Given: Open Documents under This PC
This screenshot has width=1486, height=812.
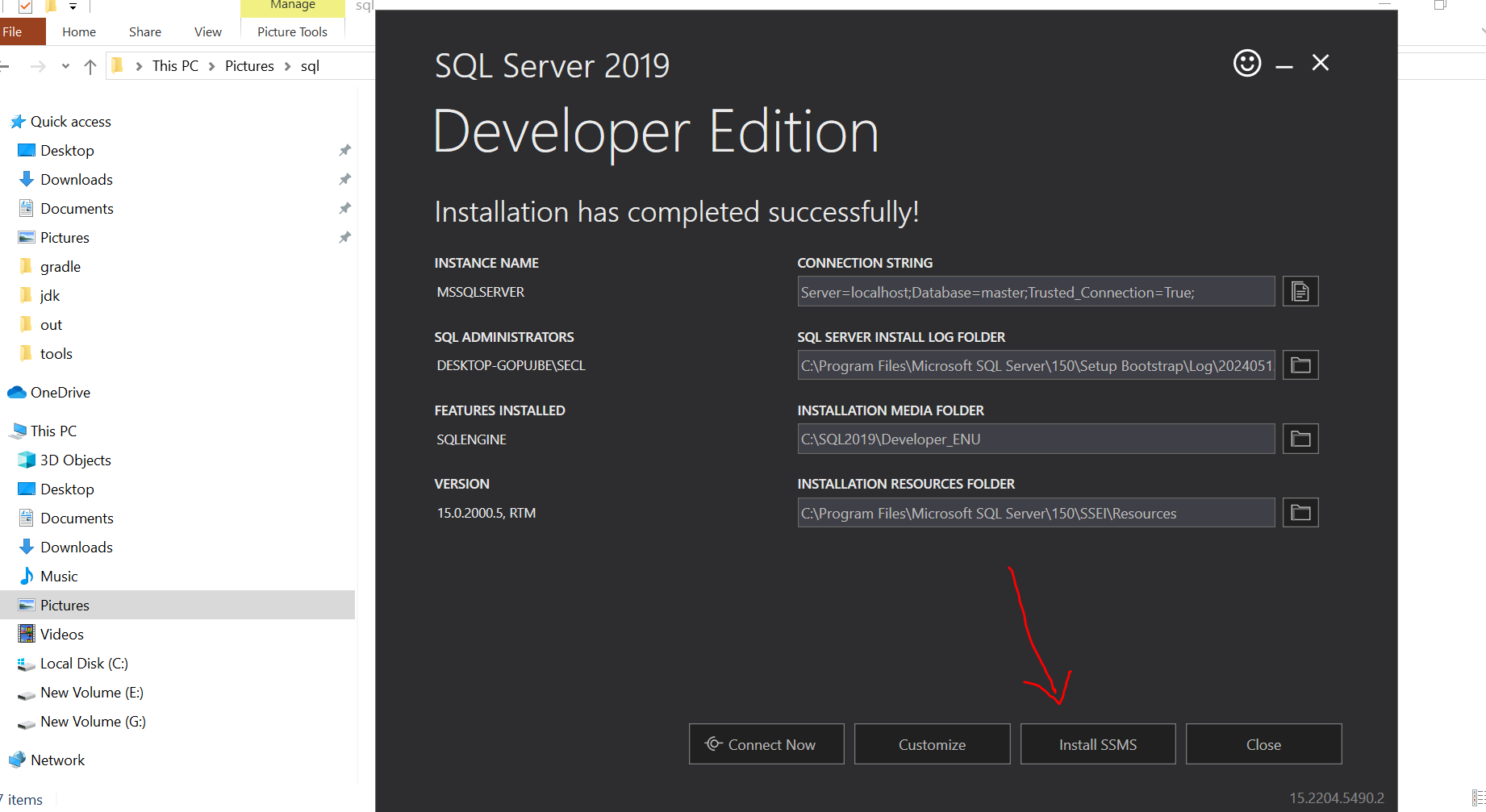Looking at the screenshot, I should (x=77, y=518).
